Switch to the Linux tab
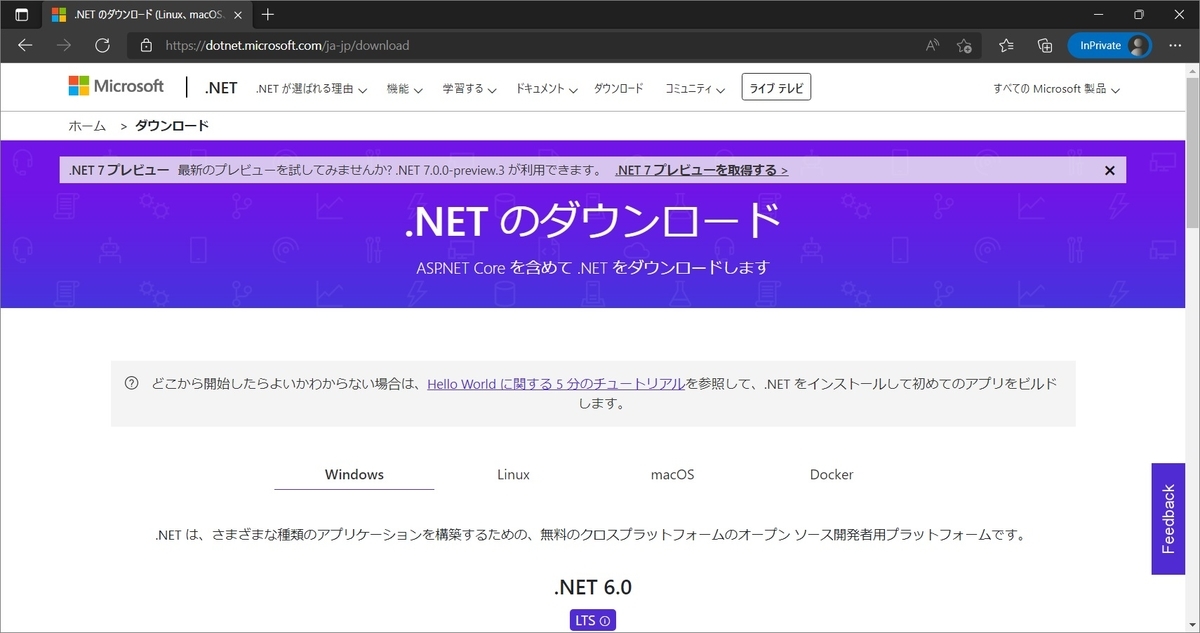The width and height of the screenshot is (1200, 633). pyautogui.click(x=513, y=475)
